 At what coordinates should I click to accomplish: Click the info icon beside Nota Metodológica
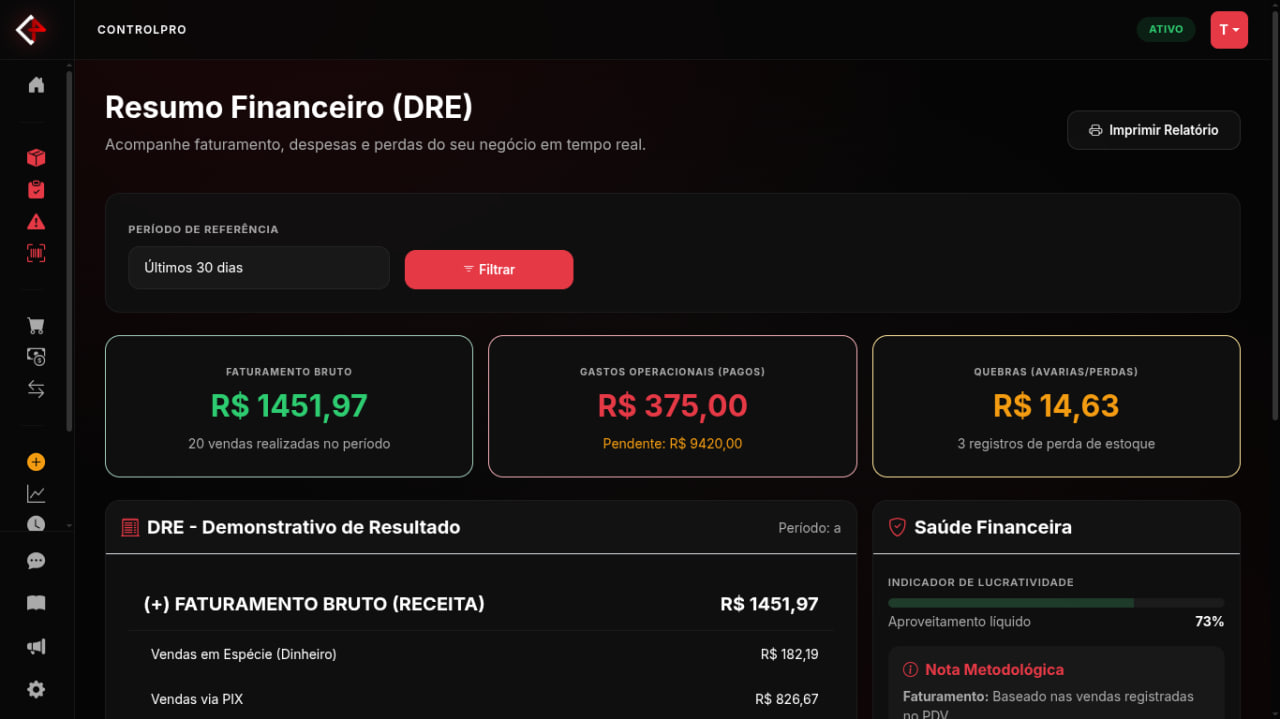(910, 670)
